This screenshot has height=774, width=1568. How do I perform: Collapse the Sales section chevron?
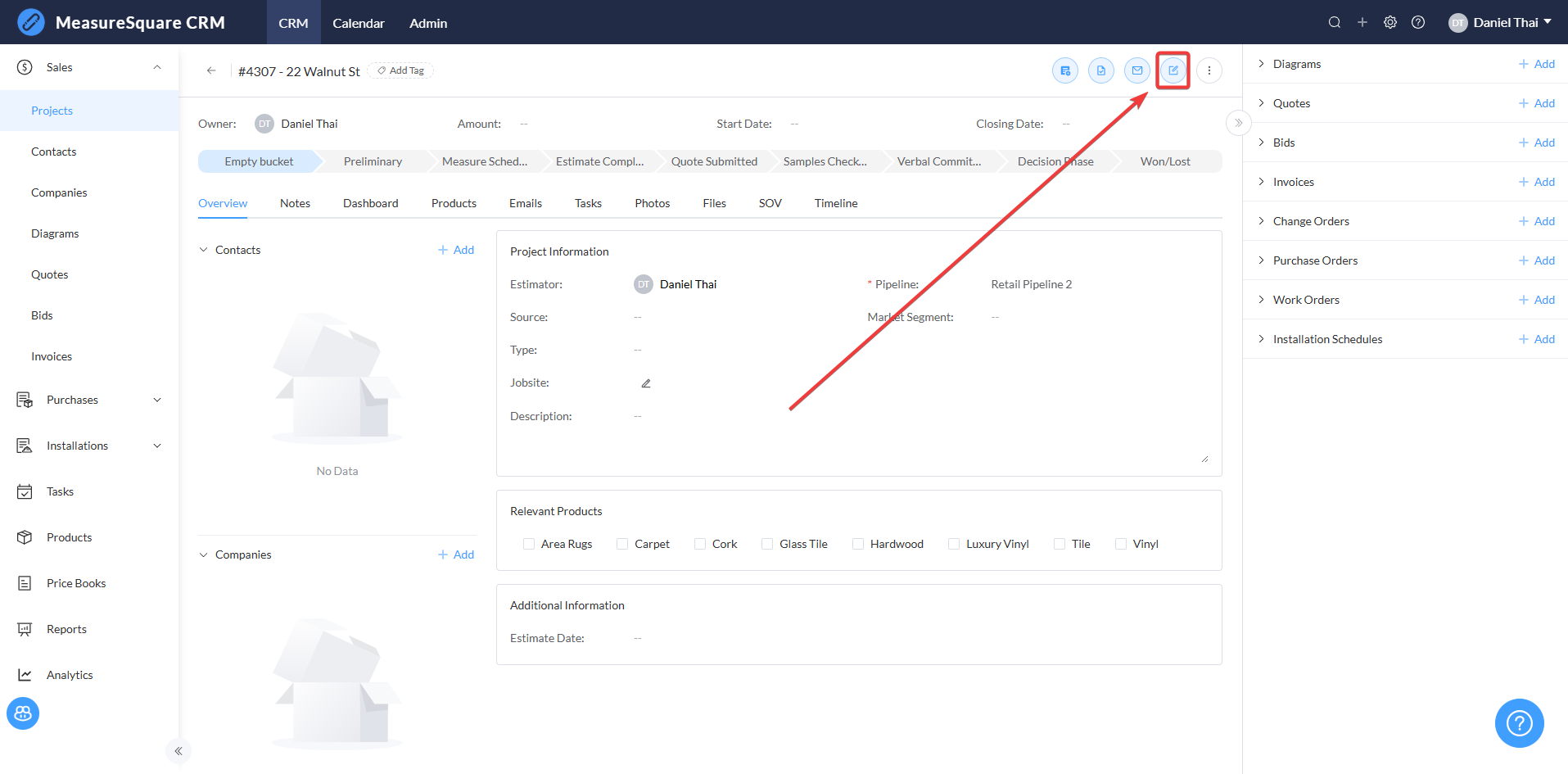(x=157, y=67)
